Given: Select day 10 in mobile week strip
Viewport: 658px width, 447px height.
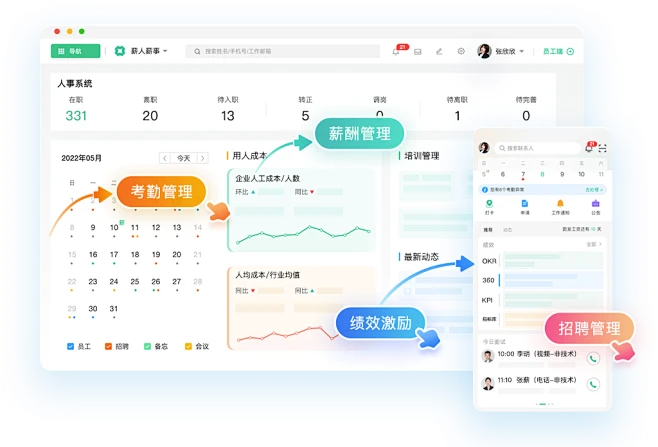Looking at the screenshot, I should click(581, 174).
